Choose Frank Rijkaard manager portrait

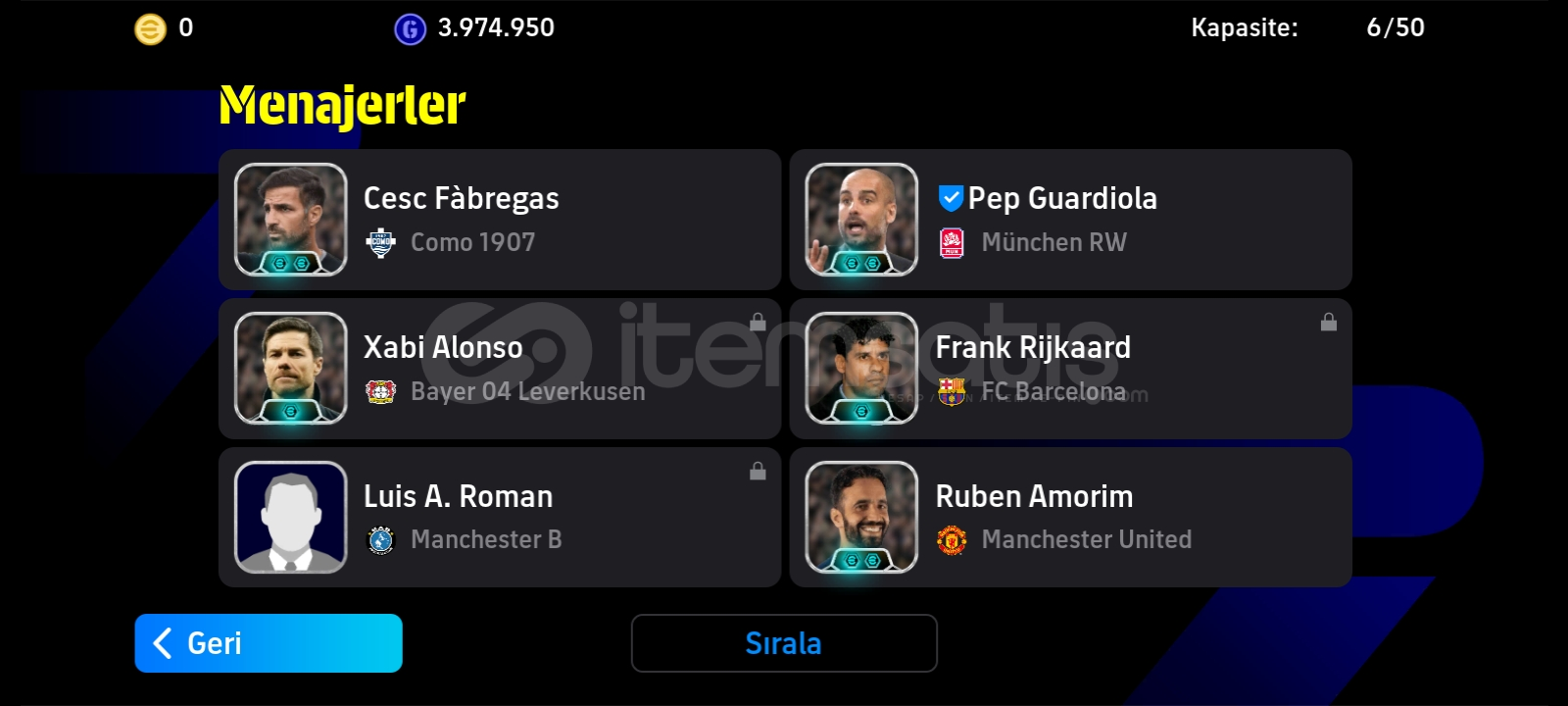point(861,369)
